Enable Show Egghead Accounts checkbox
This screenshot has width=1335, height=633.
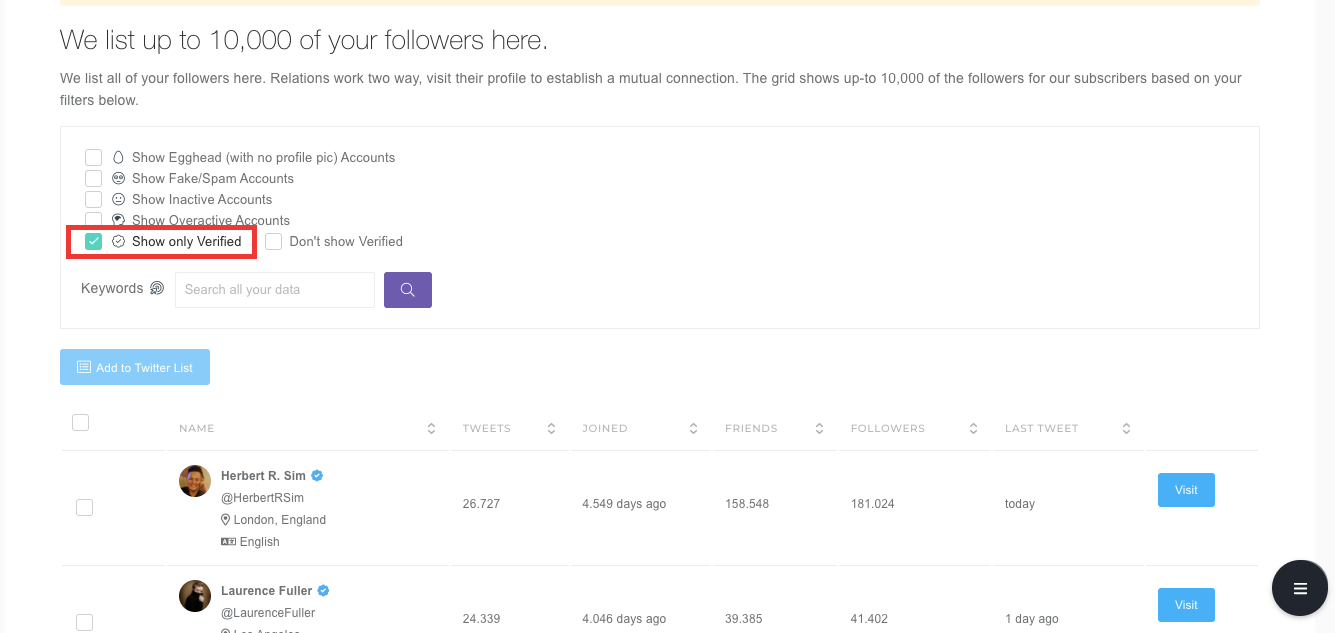(x=93, y=157)
